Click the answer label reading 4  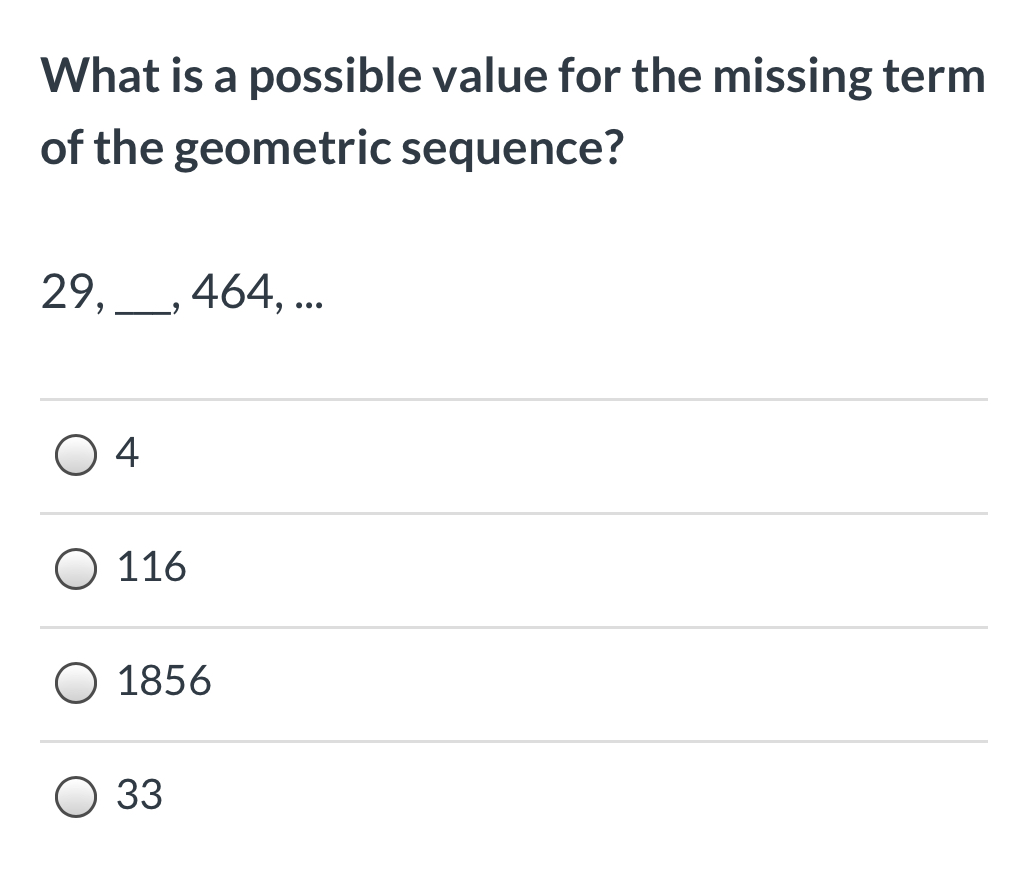[x=128, y=455]
